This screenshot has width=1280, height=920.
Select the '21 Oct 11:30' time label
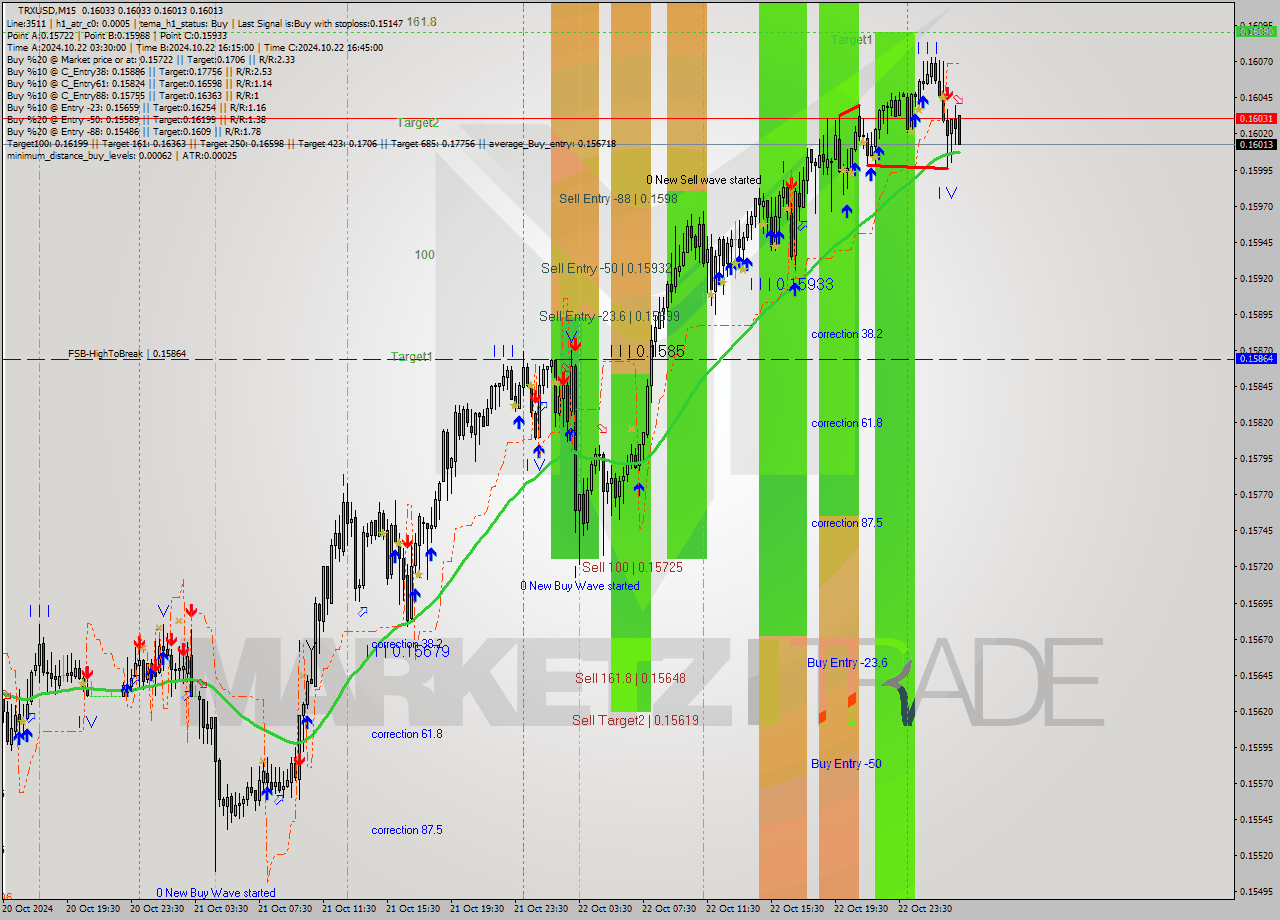(x=350, y=909)
